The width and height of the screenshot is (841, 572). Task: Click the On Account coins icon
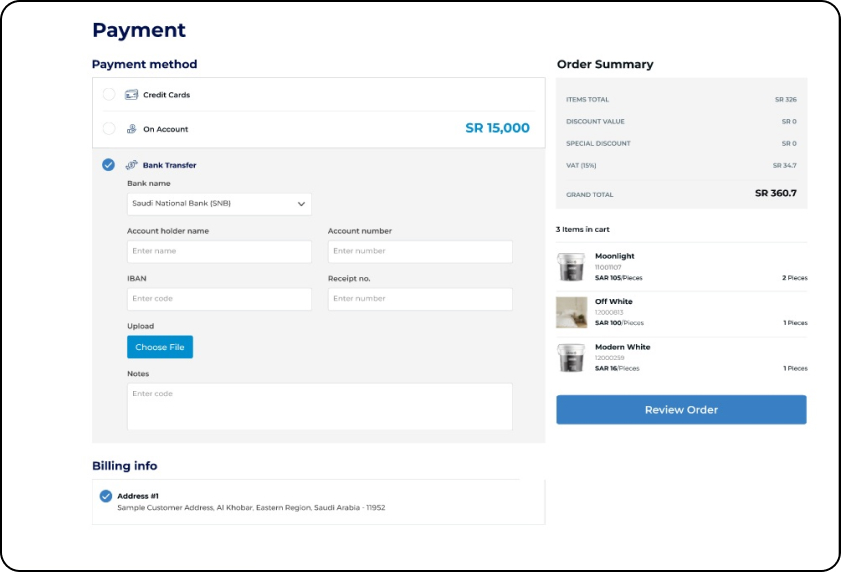click(131, 129)
